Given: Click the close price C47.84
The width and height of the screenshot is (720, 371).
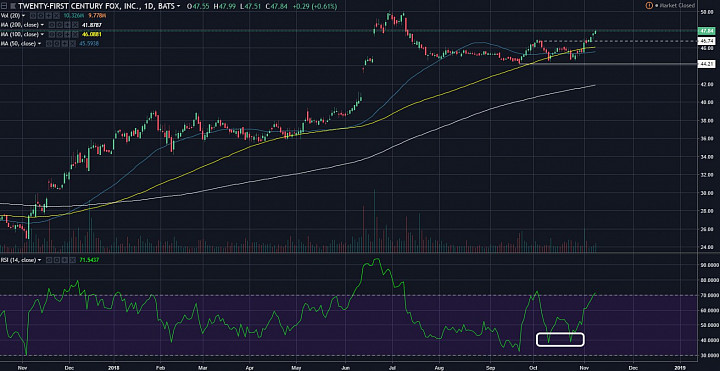Looking at the screenshot, I should click(276, 6).
